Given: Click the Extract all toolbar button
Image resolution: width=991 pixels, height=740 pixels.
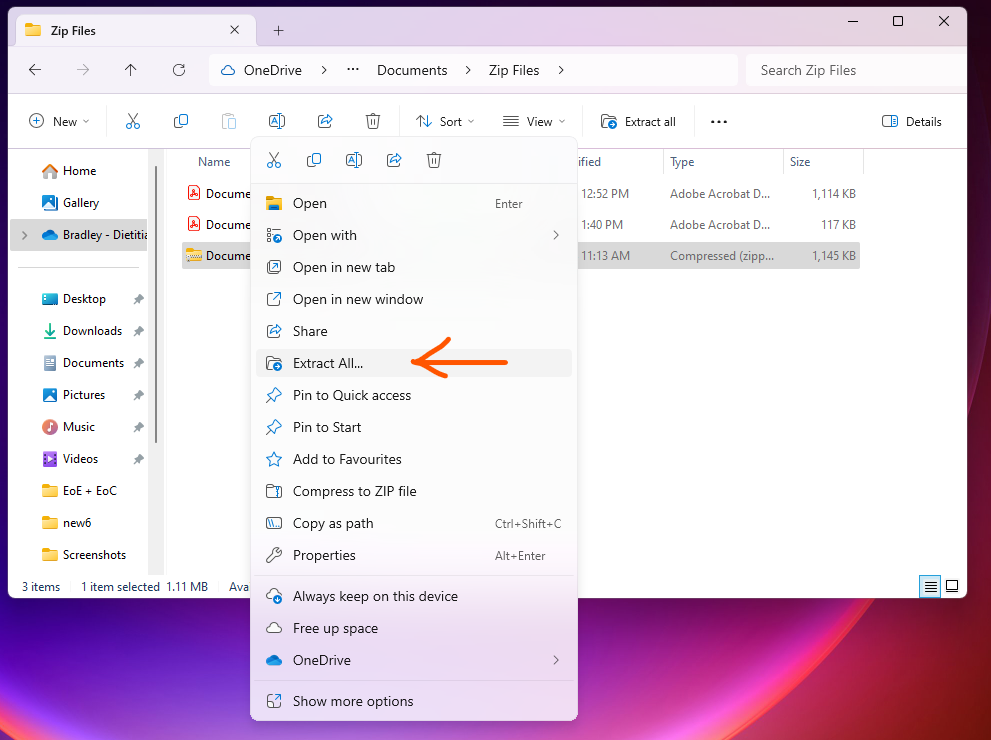Looking at the screenshot, I should (x=637, y=121).
